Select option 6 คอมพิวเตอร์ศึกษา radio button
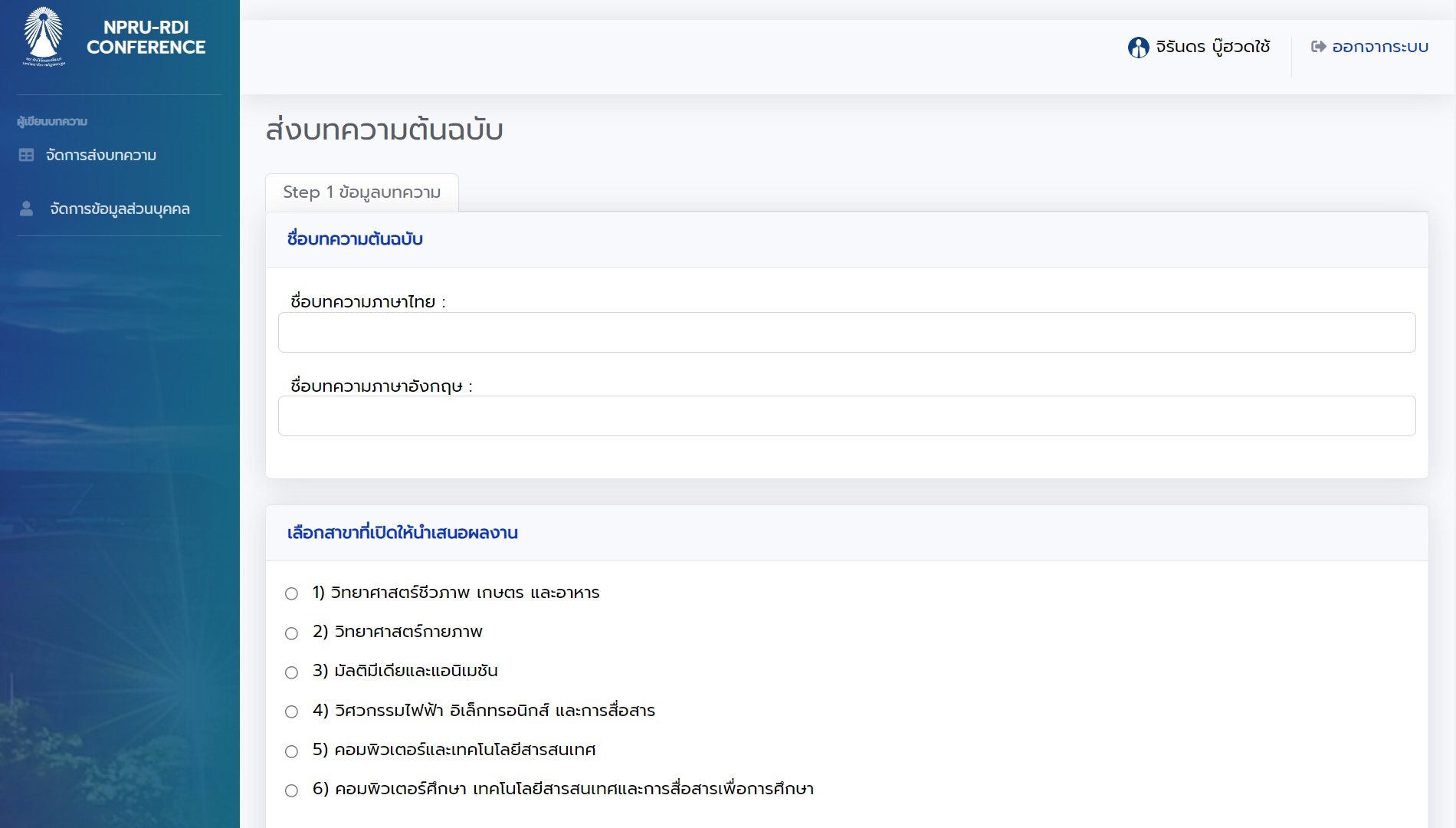This screenshot has width=1456, height=828. click(x=291, y=790)
